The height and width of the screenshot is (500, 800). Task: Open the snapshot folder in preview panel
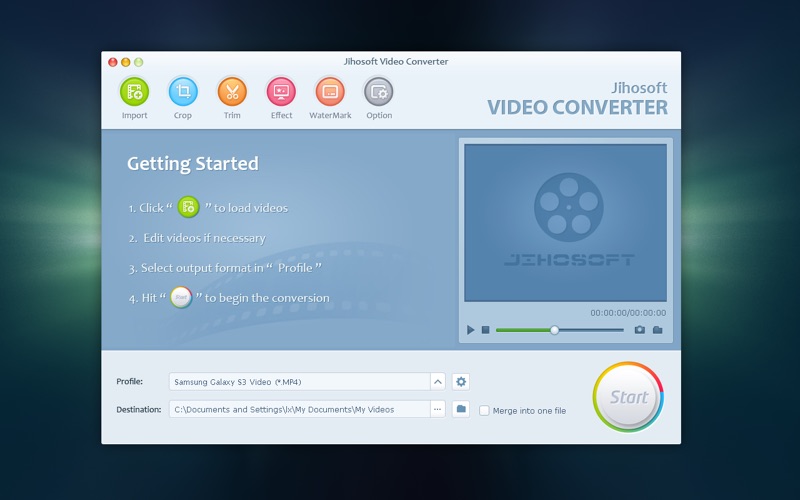coord(658,330)
